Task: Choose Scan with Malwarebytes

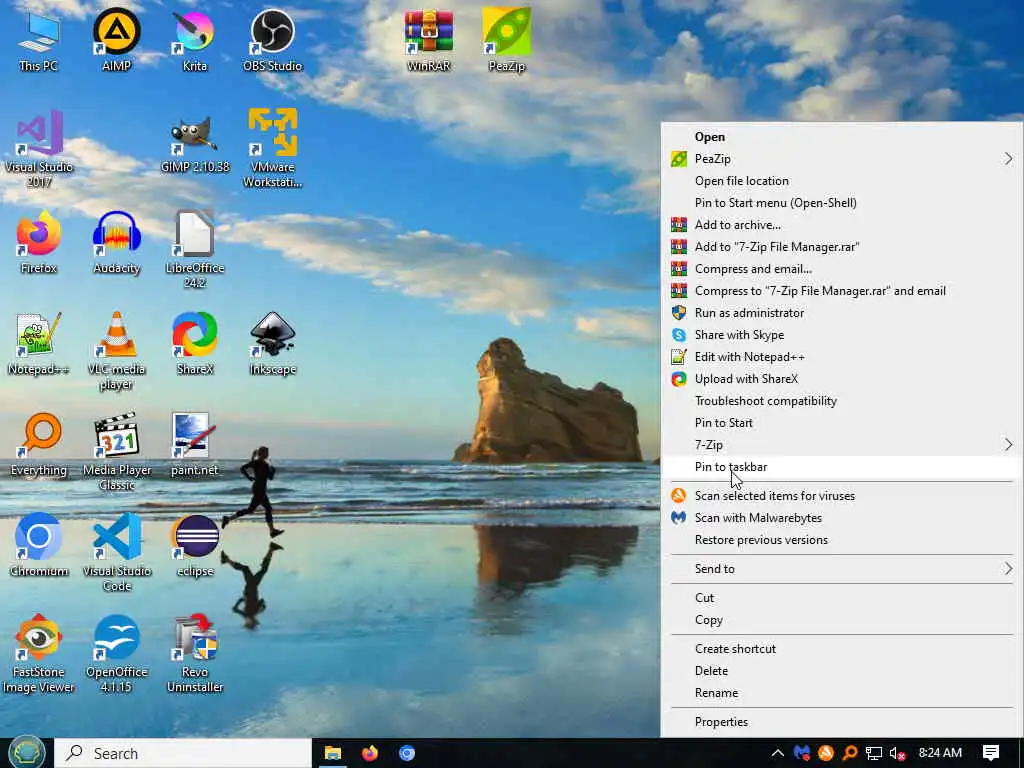Action: (842, 518)
